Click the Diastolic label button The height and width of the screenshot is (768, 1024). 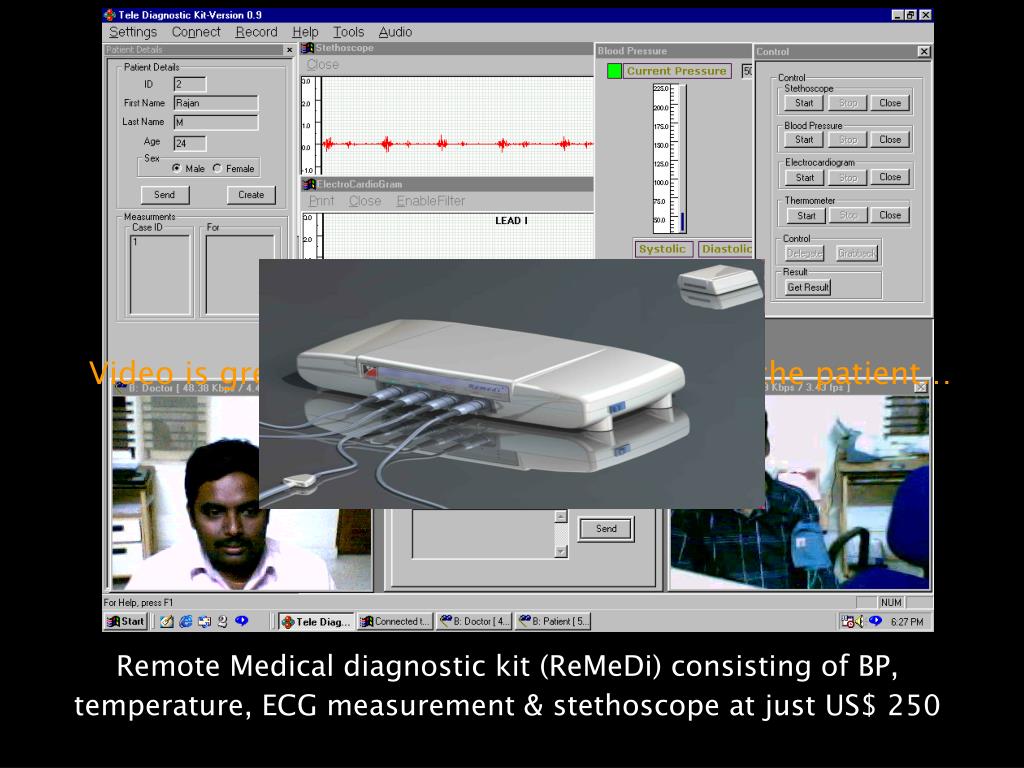pos(726,249)
